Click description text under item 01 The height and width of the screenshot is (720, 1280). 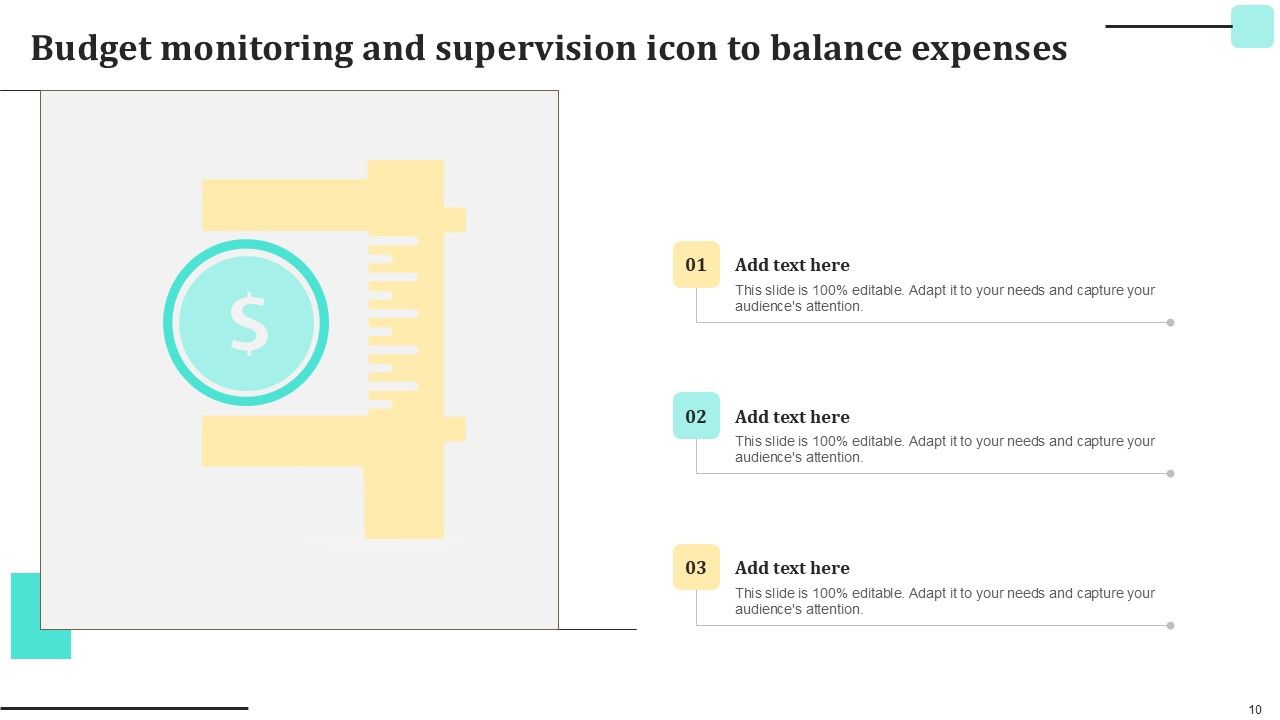tap(944, 298)
